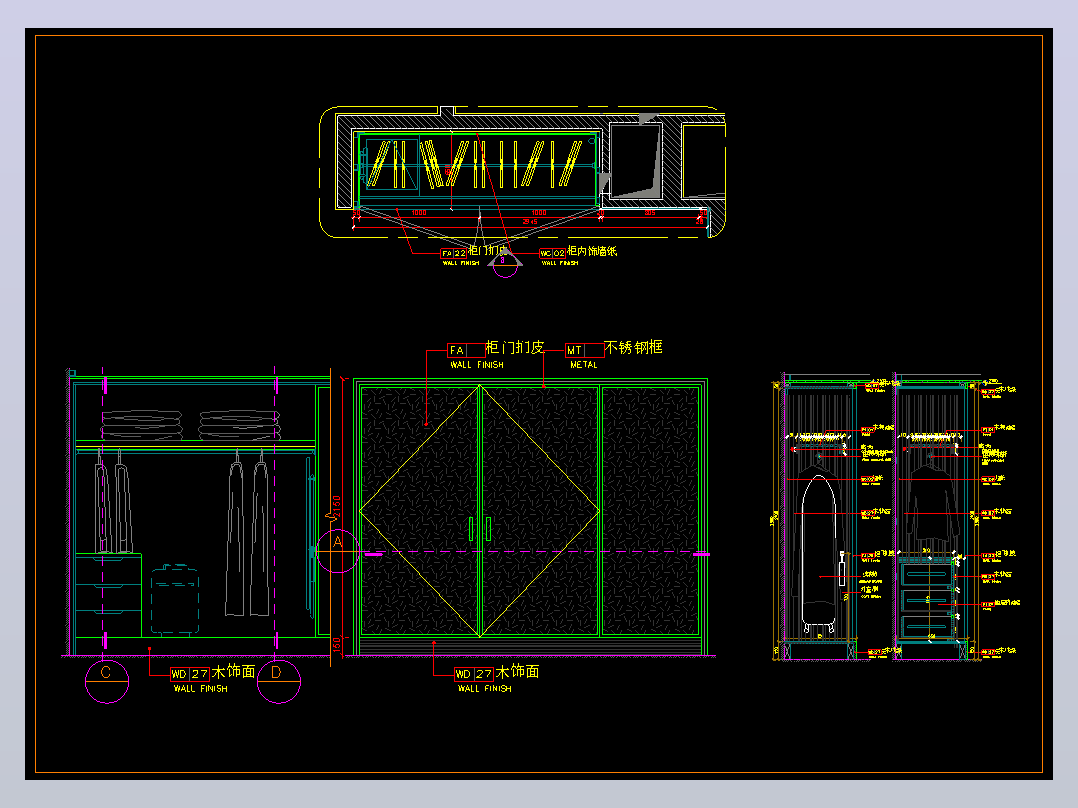The image size is (1078, 808).
Task: Select section marker circle A
Action: click(338, 551)
